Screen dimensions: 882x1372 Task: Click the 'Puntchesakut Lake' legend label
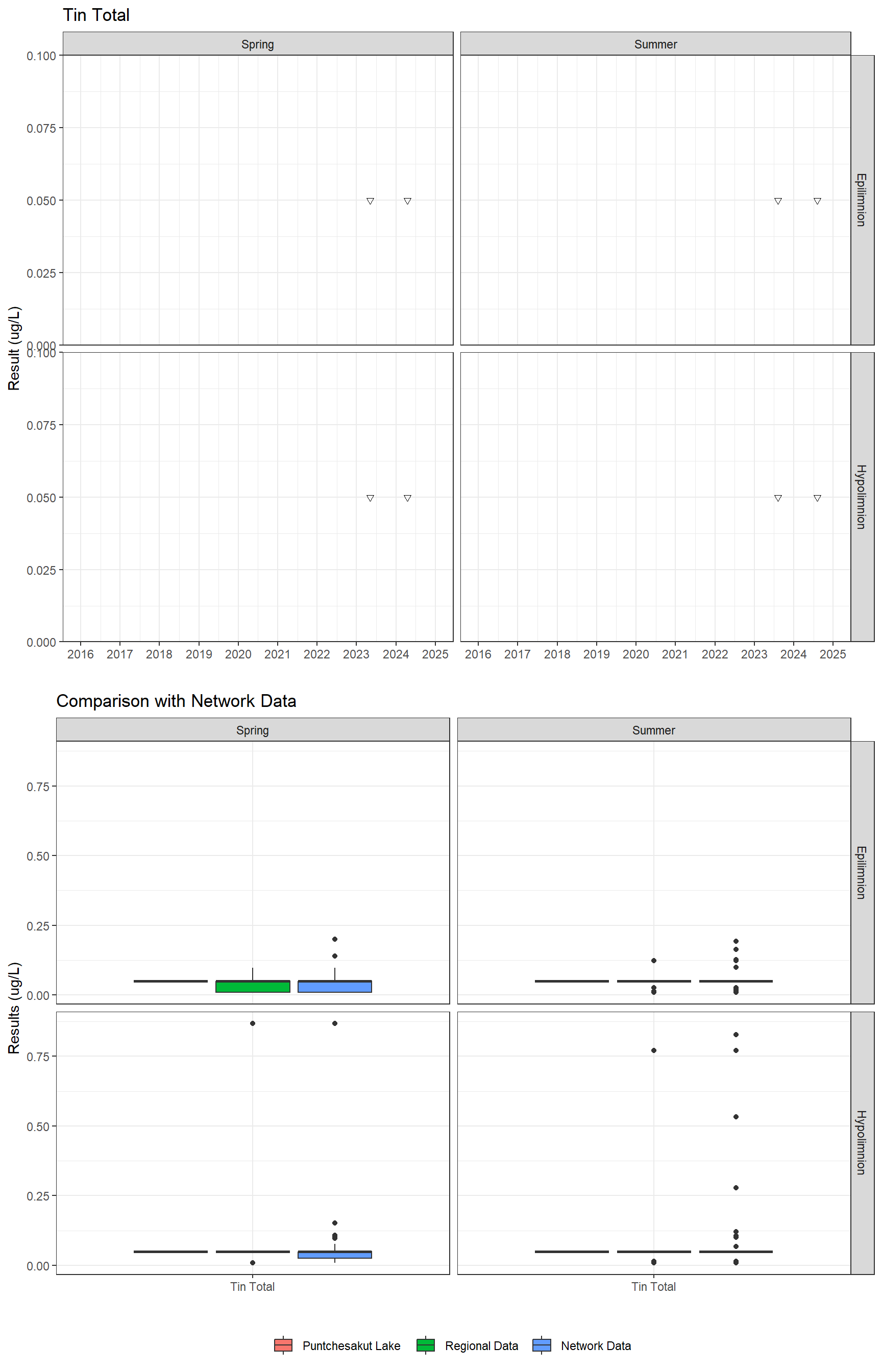(351, 1345)
